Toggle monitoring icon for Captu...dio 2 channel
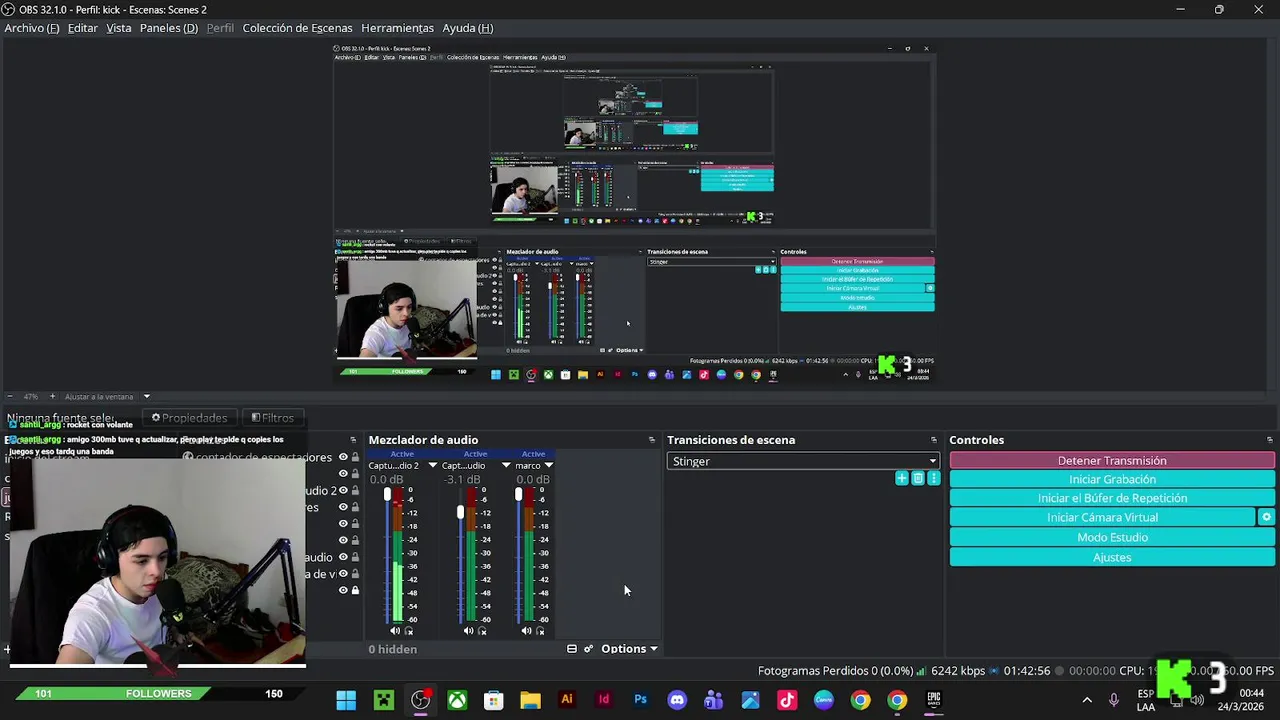 tap(408, 631)
